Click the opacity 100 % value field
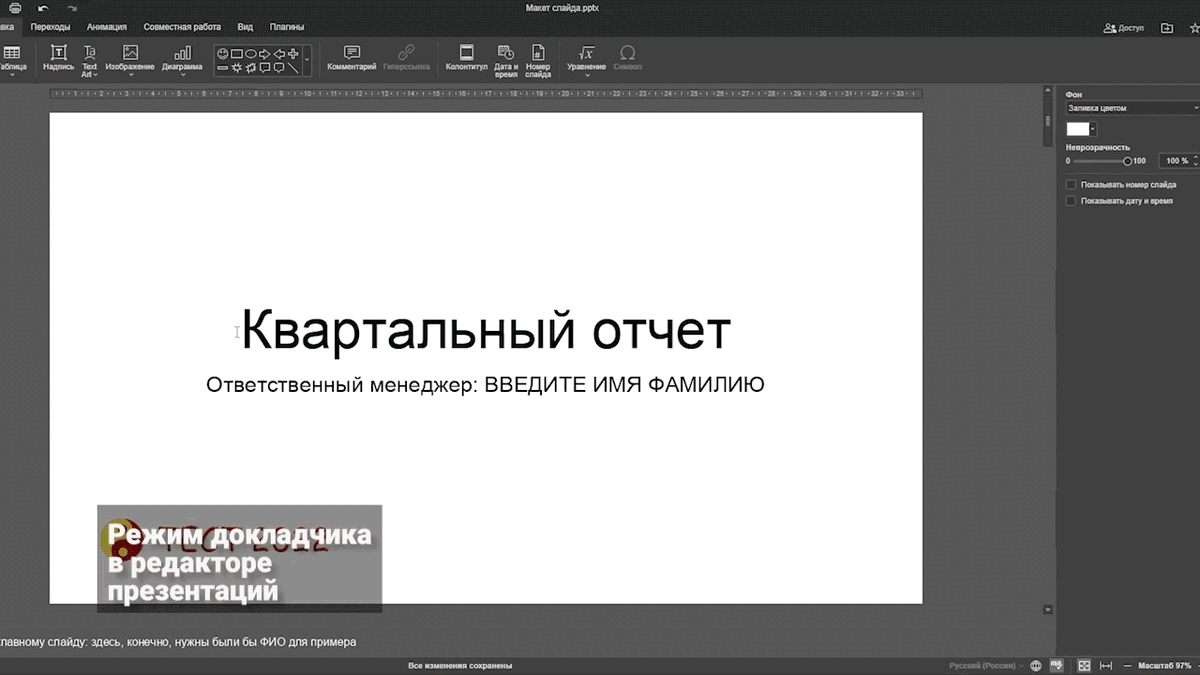 1174,160
